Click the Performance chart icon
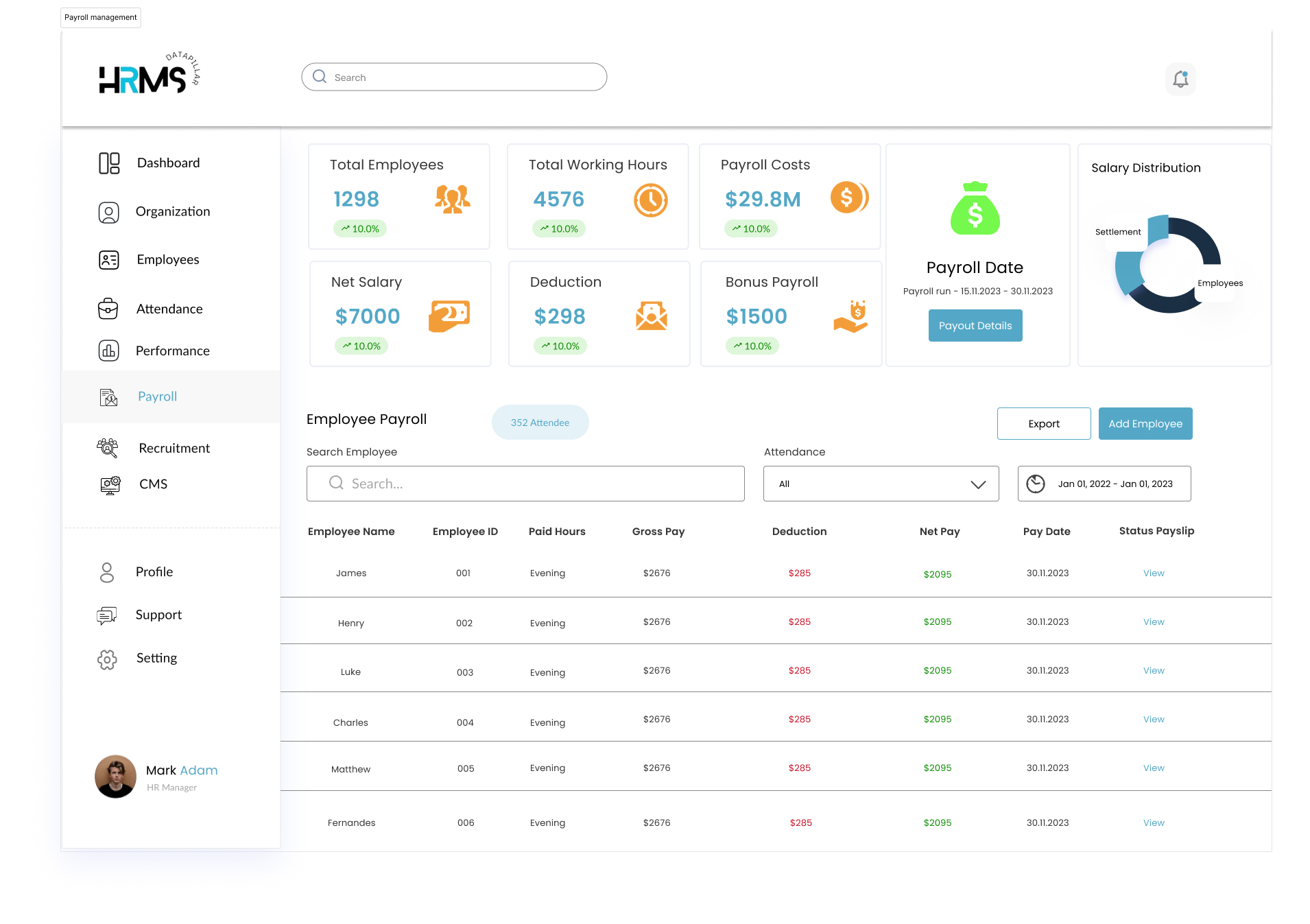Viewport: 1310px width, 924px height. (108, 351)
